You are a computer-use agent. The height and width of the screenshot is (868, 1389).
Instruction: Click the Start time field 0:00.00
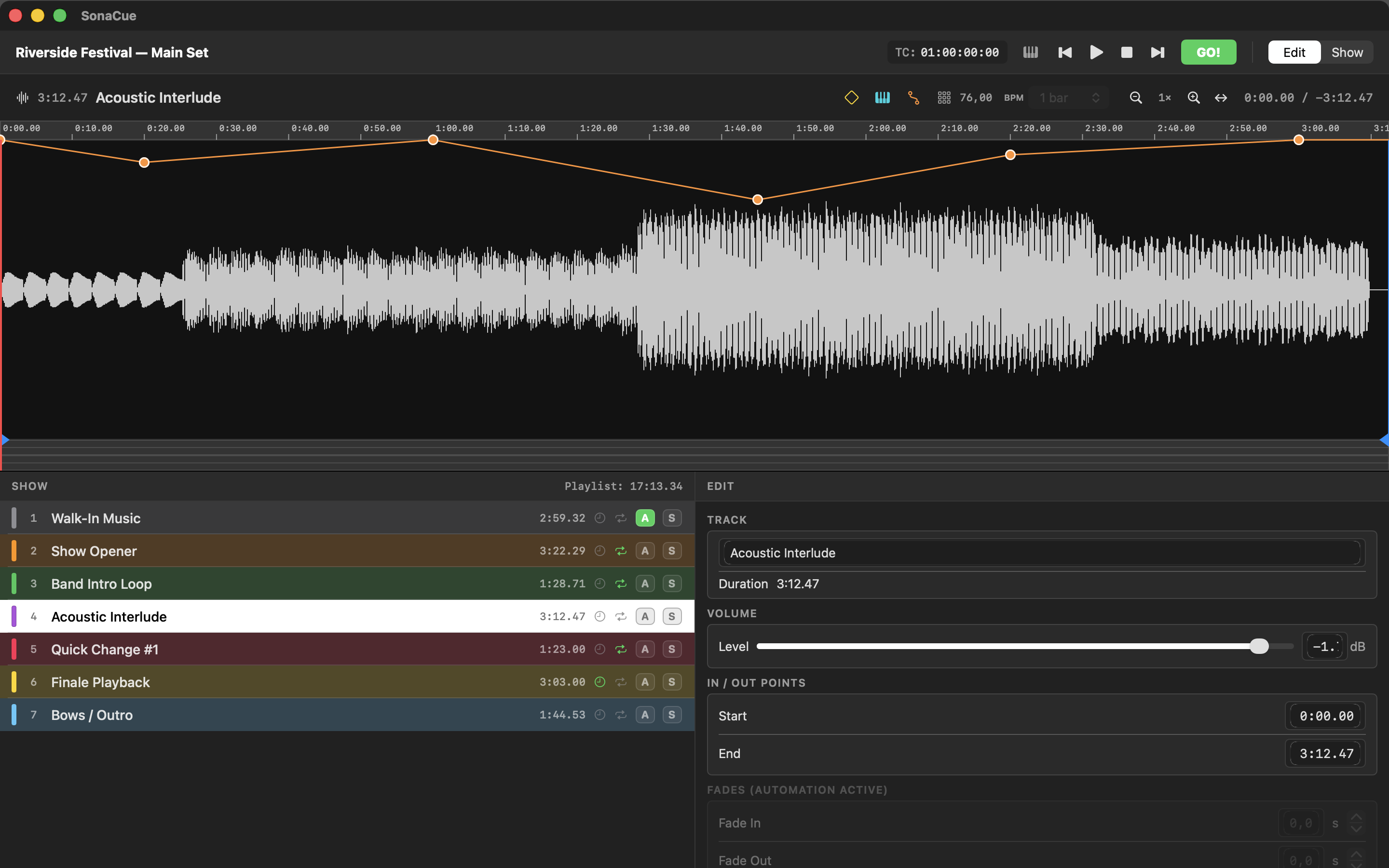1325,716
